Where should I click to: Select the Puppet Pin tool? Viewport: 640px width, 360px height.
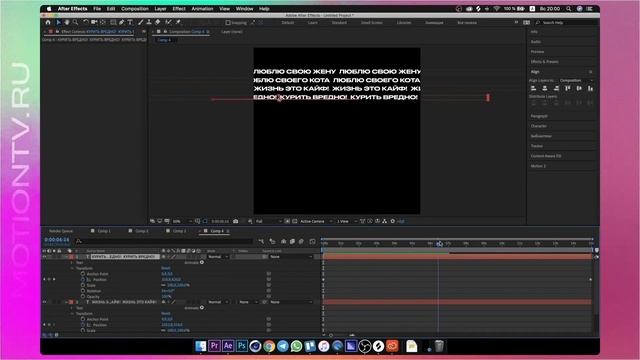pos(178,22)
